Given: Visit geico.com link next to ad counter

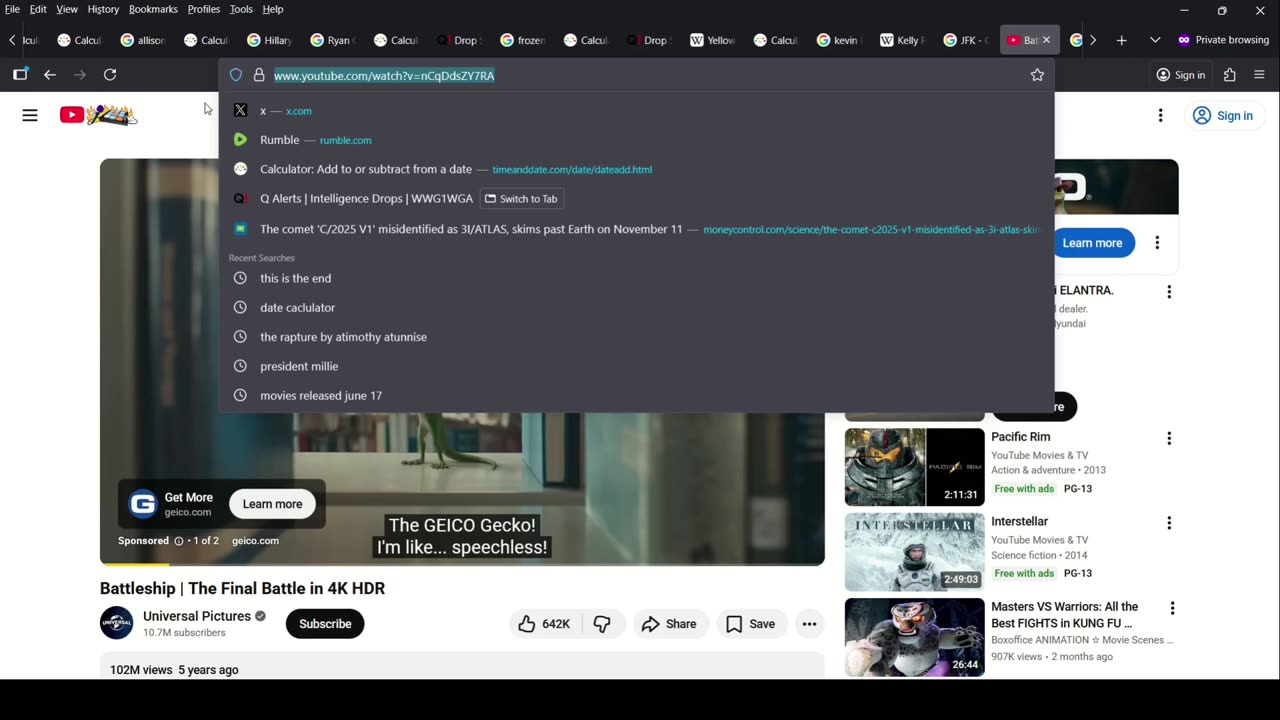Looking at the screenshot, I should [x=255, y=541].
